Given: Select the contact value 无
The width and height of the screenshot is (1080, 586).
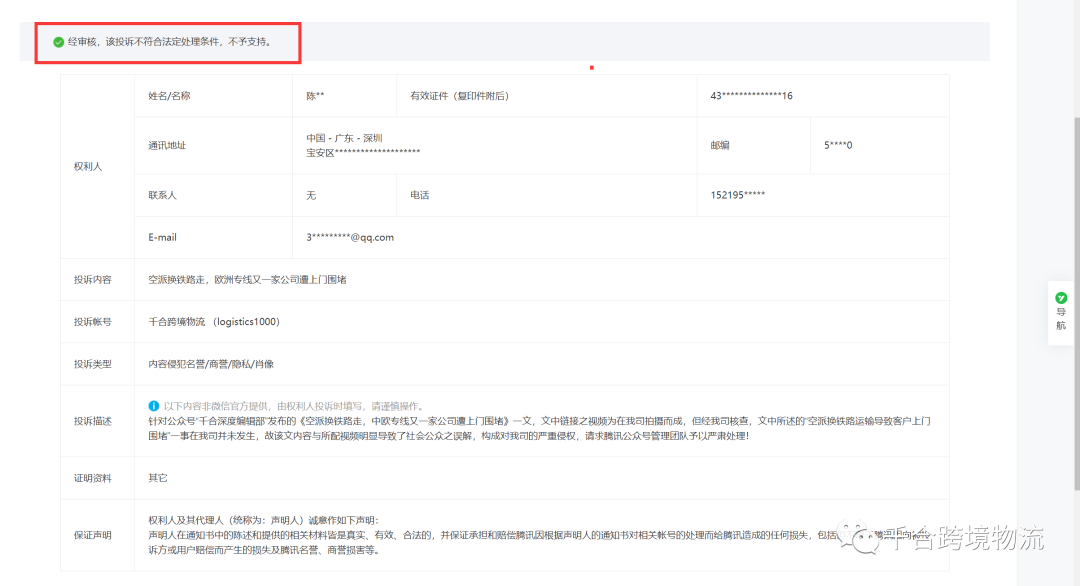Looking at the screenshot, I should (311, 196).
